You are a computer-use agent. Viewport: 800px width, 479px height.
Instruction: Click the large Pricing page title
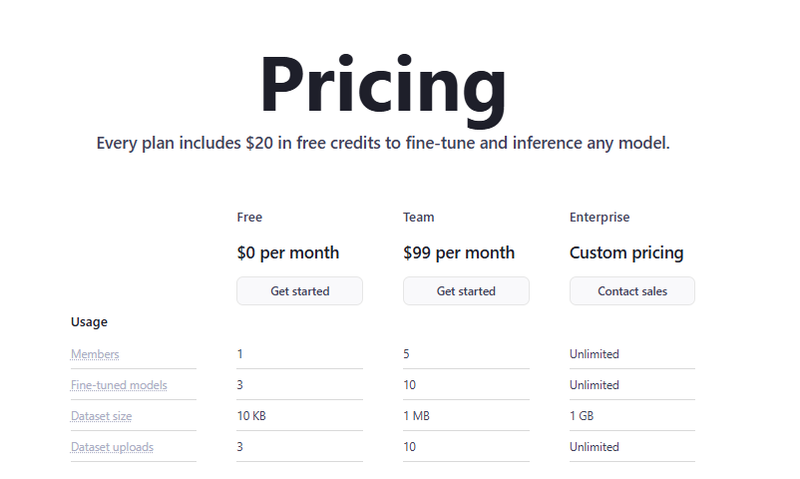tap(383, 86)
